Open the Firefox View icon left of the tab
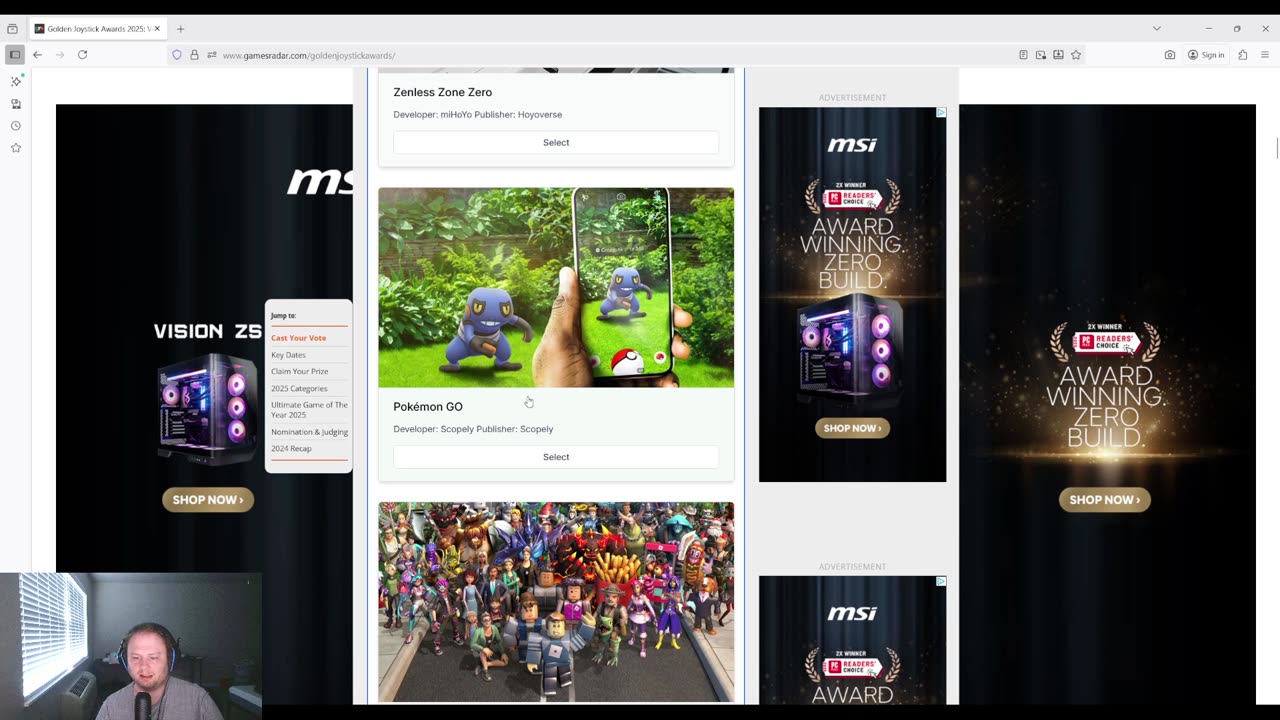Viewport: 1280px width, 720px height. [x=12, y=29]
